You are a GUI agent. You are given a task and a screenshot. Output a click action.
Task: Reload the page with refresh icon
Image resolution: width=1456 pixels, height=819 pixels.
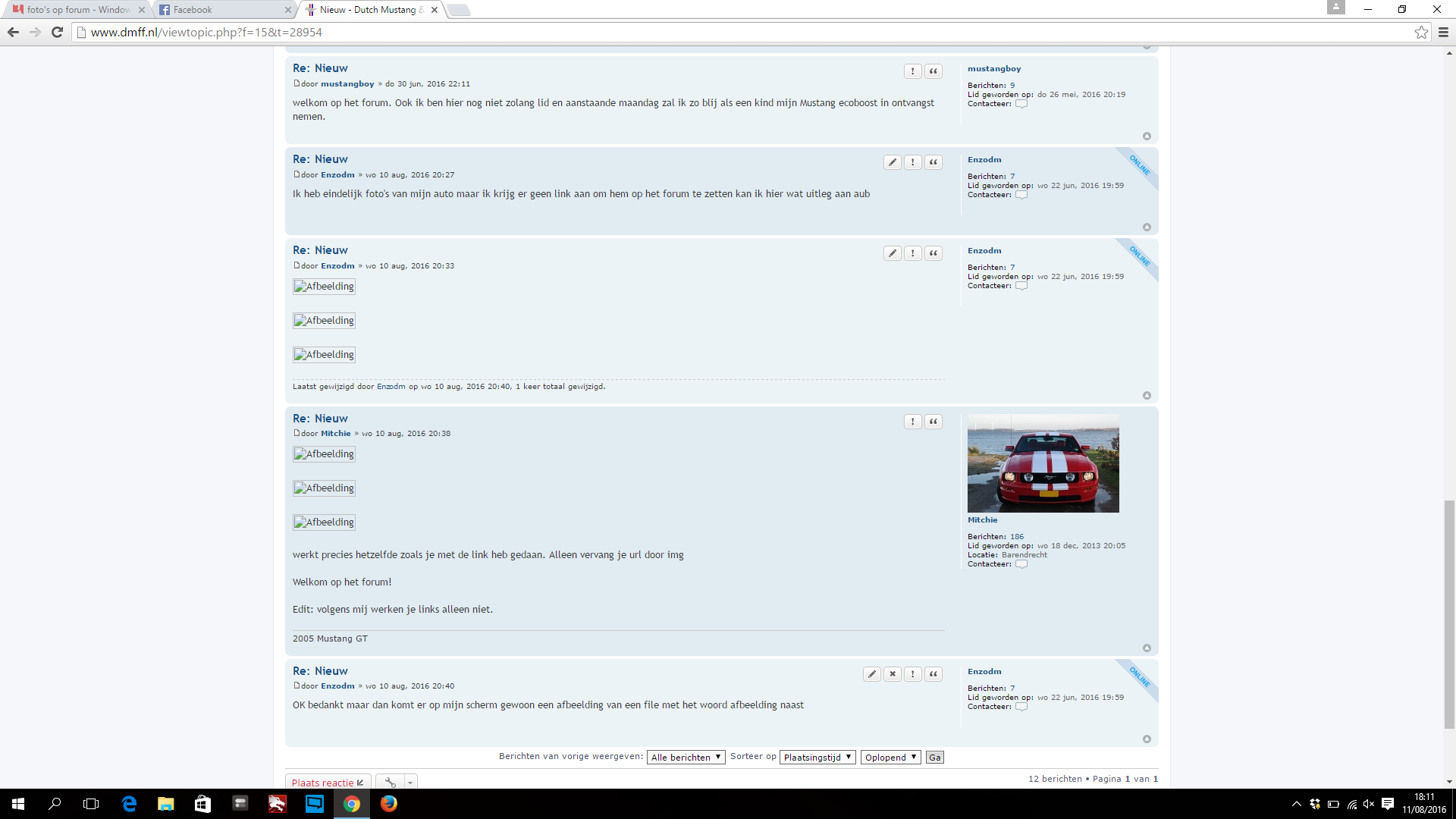57,32
